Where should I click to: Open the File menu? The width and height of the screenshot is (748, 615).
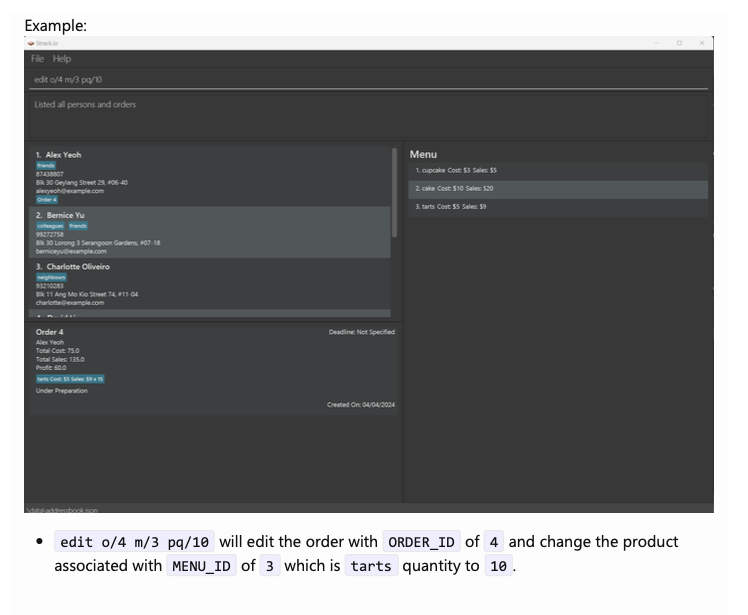[x=37, y=59]
